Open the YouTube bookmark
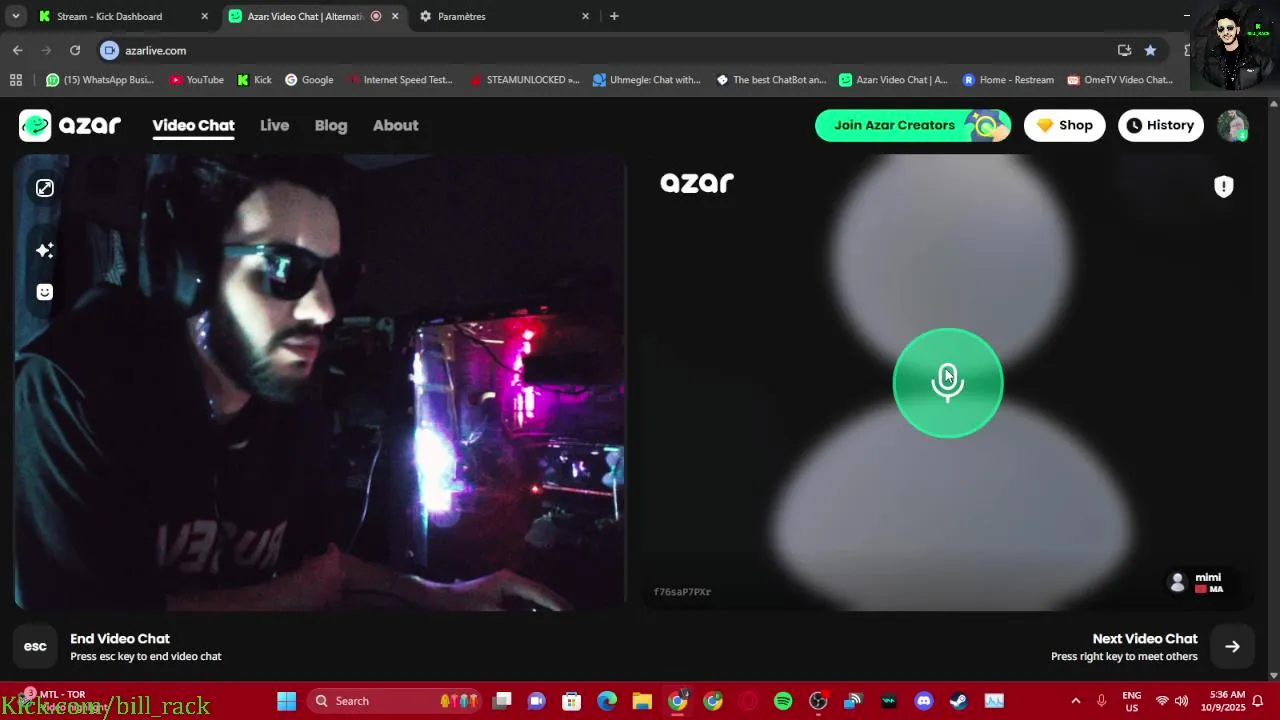Image resolution: width=1280 pixels, height=720 pixels. tap(197, 80)
